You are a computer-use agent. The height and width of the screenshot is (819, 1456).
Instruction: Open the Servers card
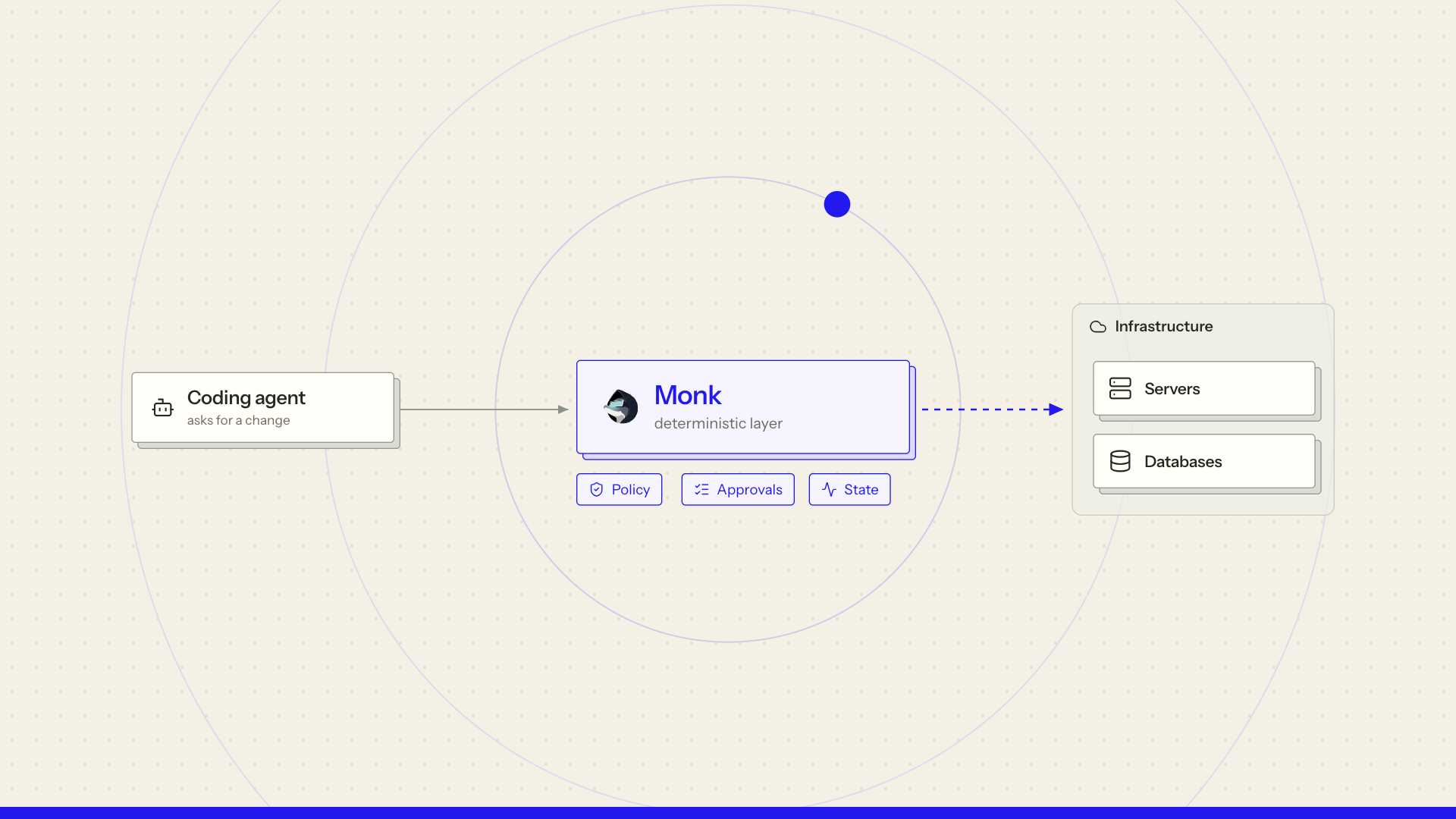click(1204, 388)
